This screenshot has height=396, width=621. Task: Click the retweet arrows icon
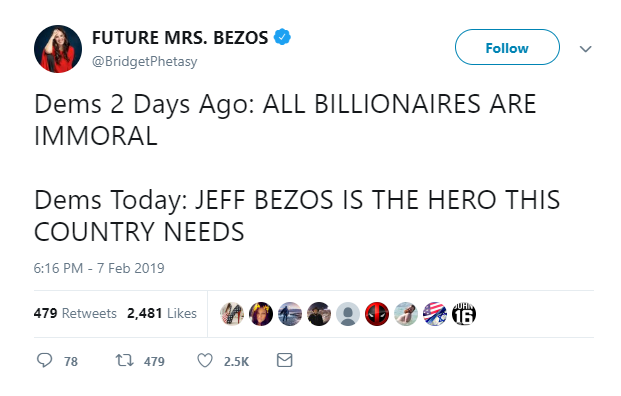124,360
